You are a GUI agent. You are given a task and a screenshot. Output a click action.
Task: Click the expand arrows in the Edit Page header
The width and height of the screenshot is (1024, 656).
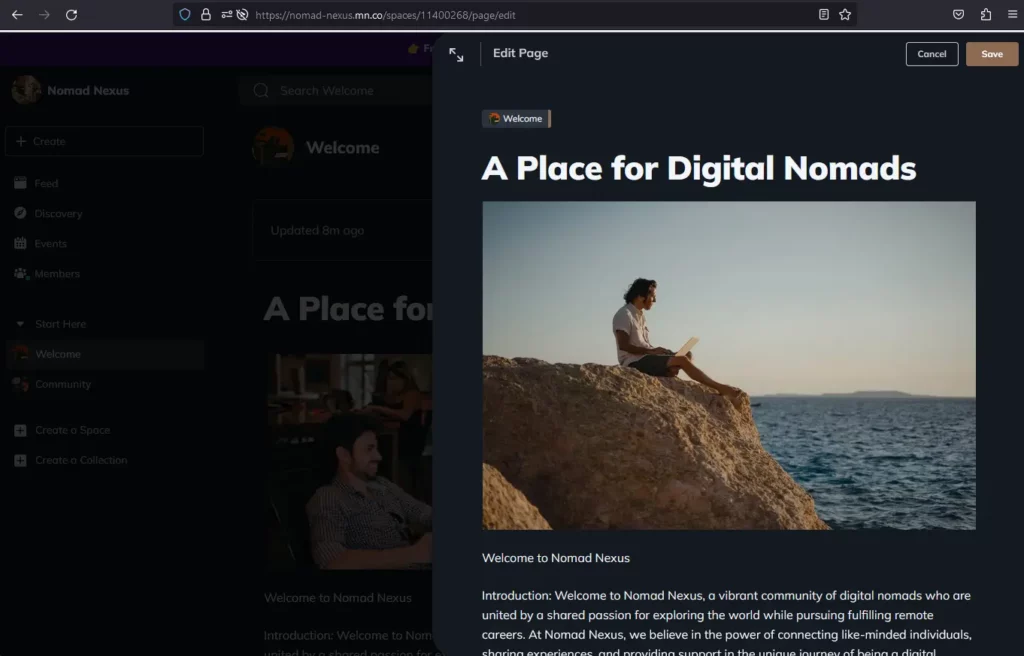coord(457,55)
